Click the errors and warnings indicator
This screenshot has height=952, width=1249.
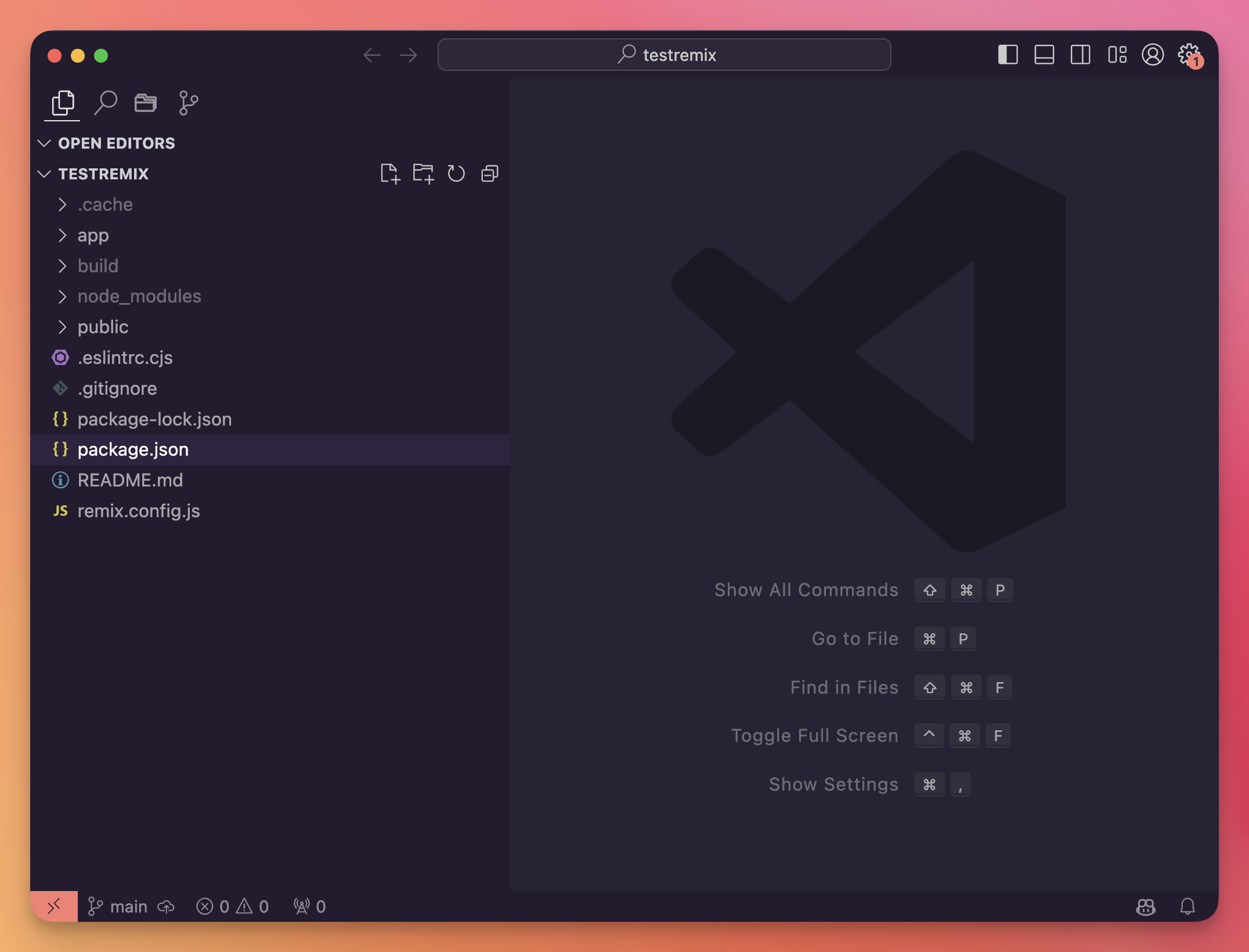pos(232,906)
